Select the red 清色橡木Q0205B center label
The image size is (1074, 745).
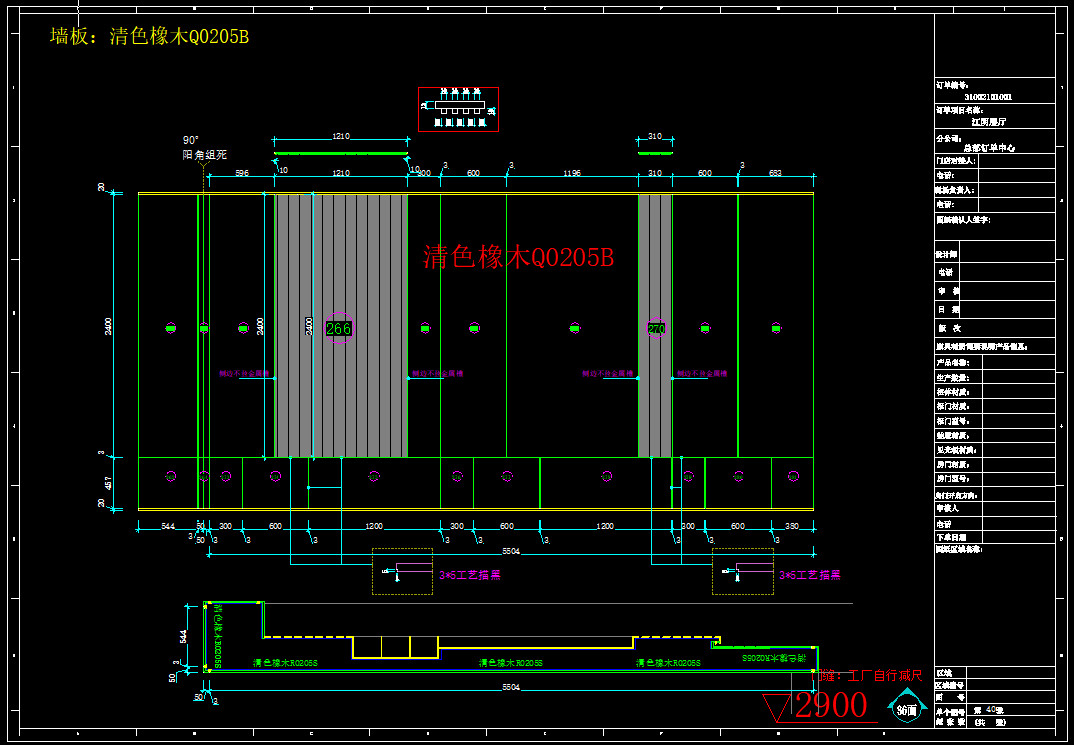[517, 258]
